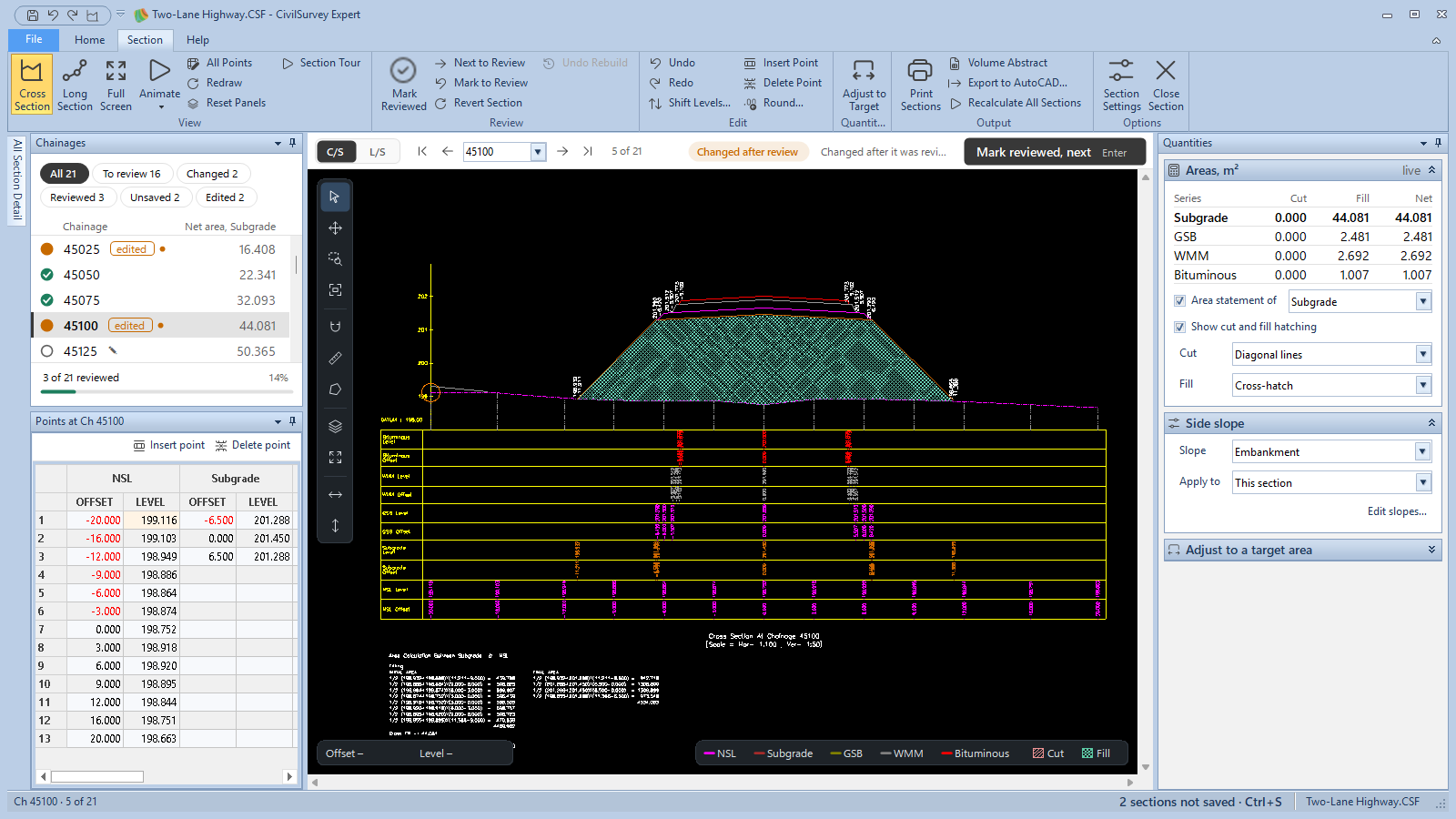Toggle Area statement of checkbox
Image resolution: width=1456 pixels, height=819 pixels.
tap(1179, 300)
